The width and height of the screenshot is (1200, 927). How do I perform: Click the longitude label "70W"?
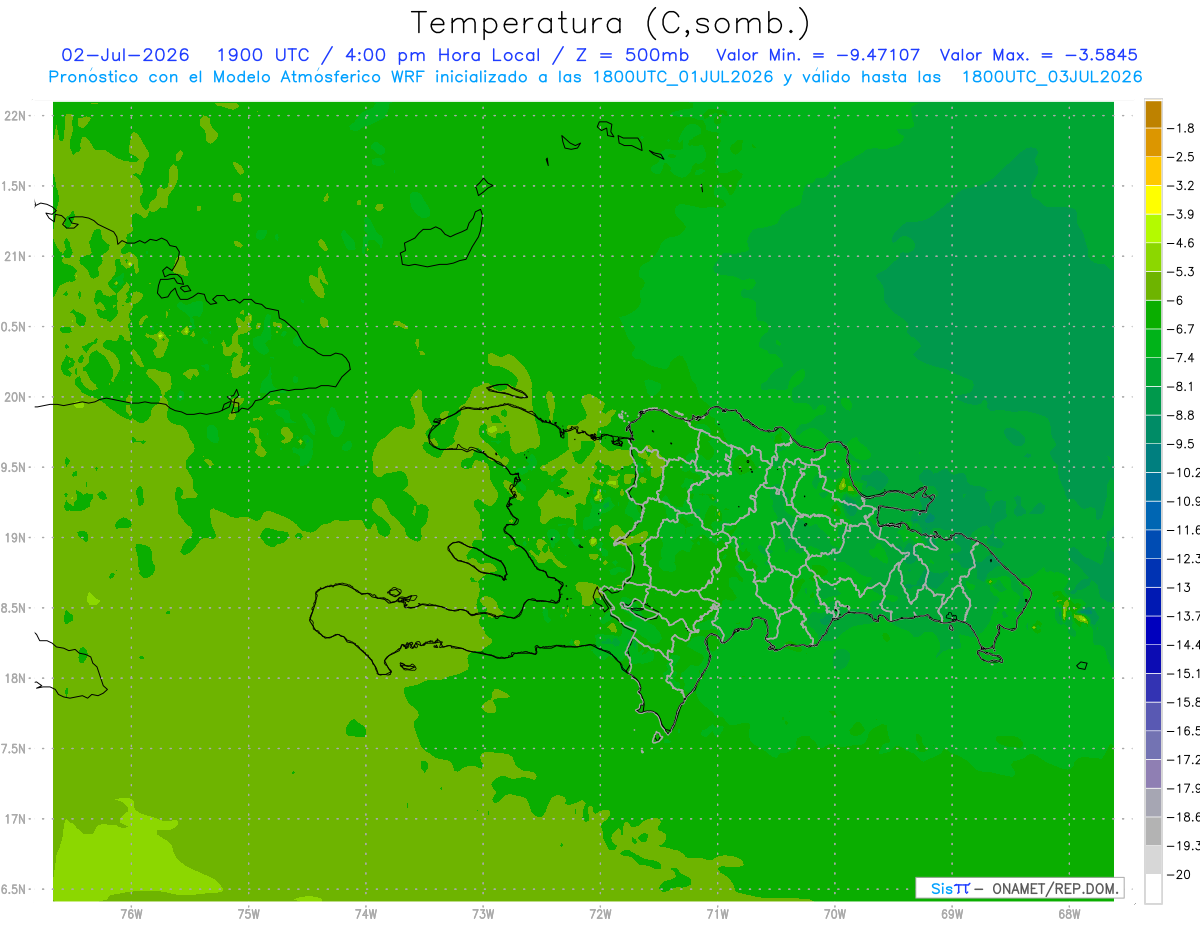834,913
